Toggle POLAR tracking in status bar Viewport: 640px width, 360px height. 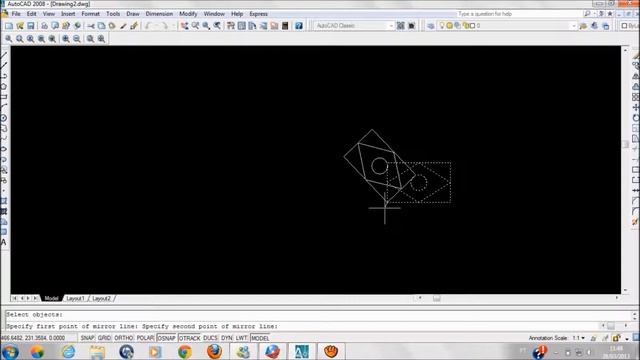(145, 338)
